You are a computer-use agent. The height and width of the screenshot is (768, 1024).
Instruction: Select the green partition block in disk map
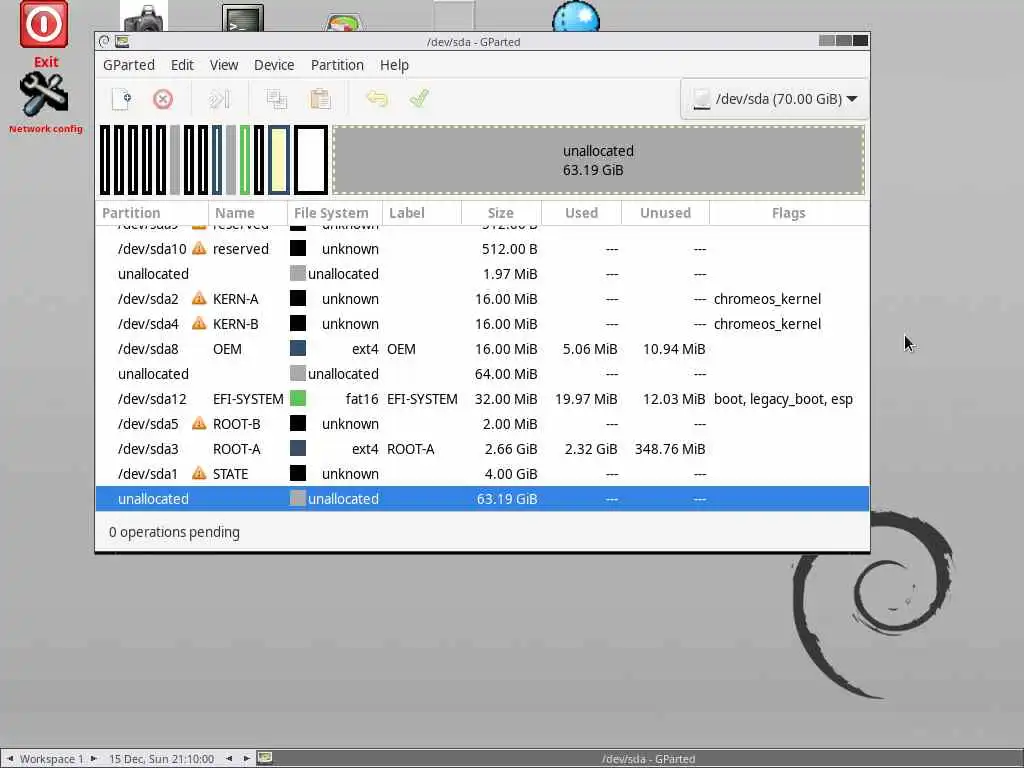(x=245, y=161)
